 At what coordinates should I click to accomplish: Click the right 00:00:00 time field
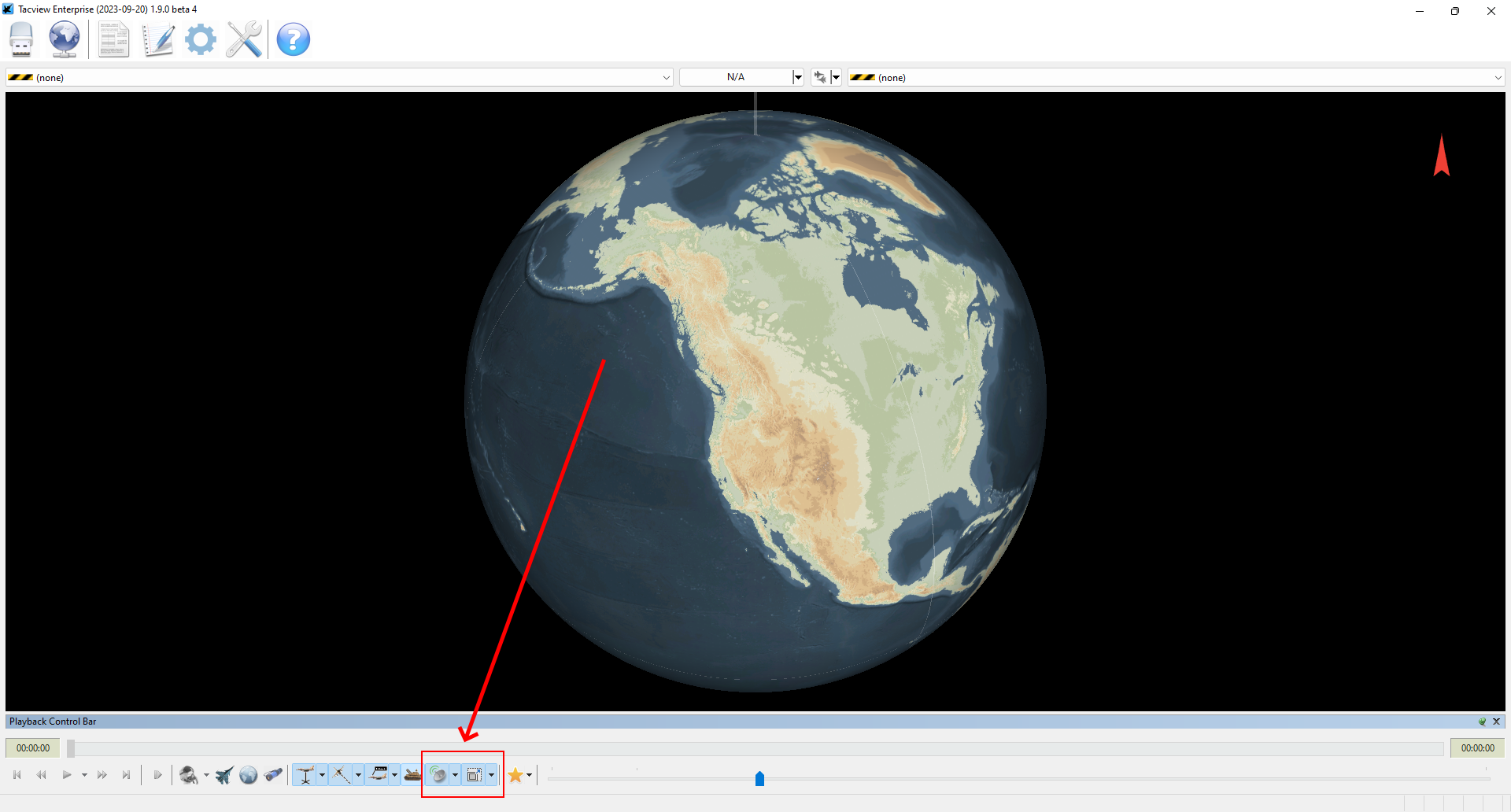tap(1478, 748)
